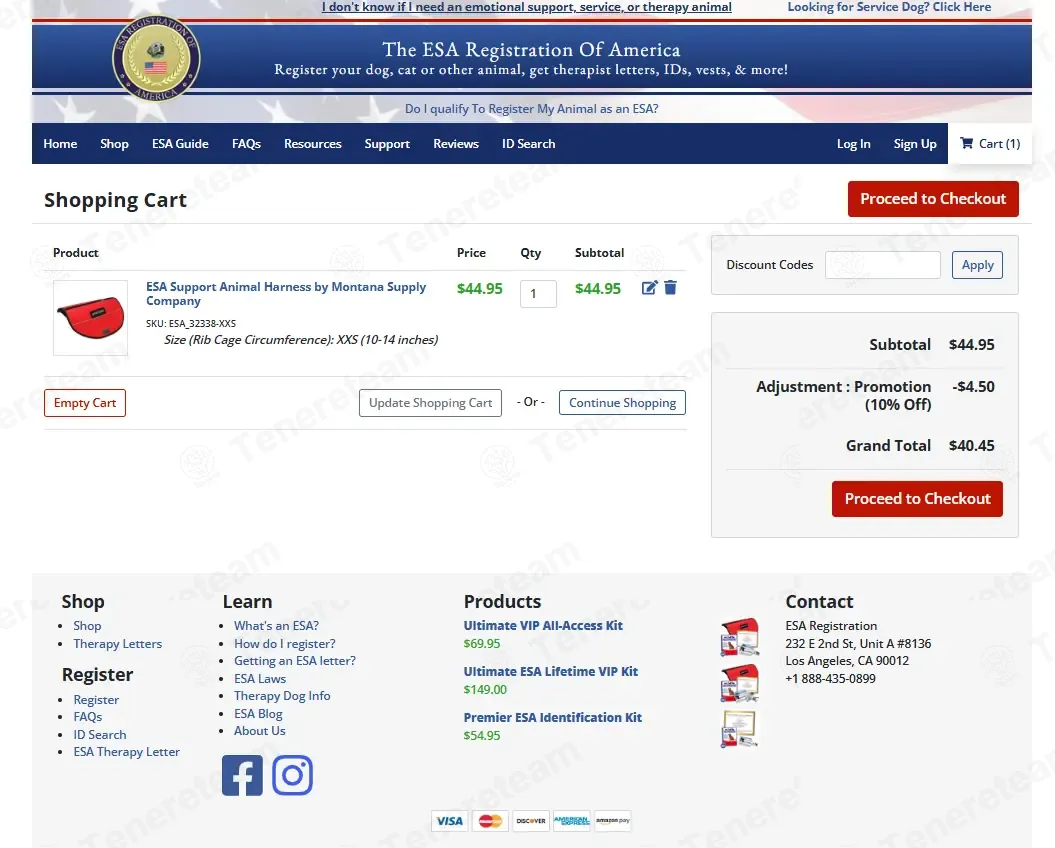Open footer Register link

(x=96, y=700)
